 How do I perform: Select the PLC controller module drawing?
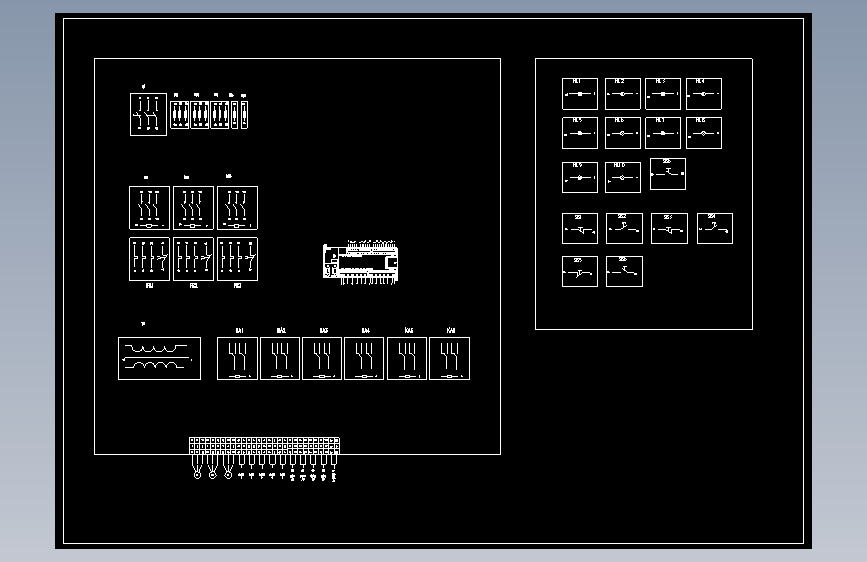coord(361,262)
